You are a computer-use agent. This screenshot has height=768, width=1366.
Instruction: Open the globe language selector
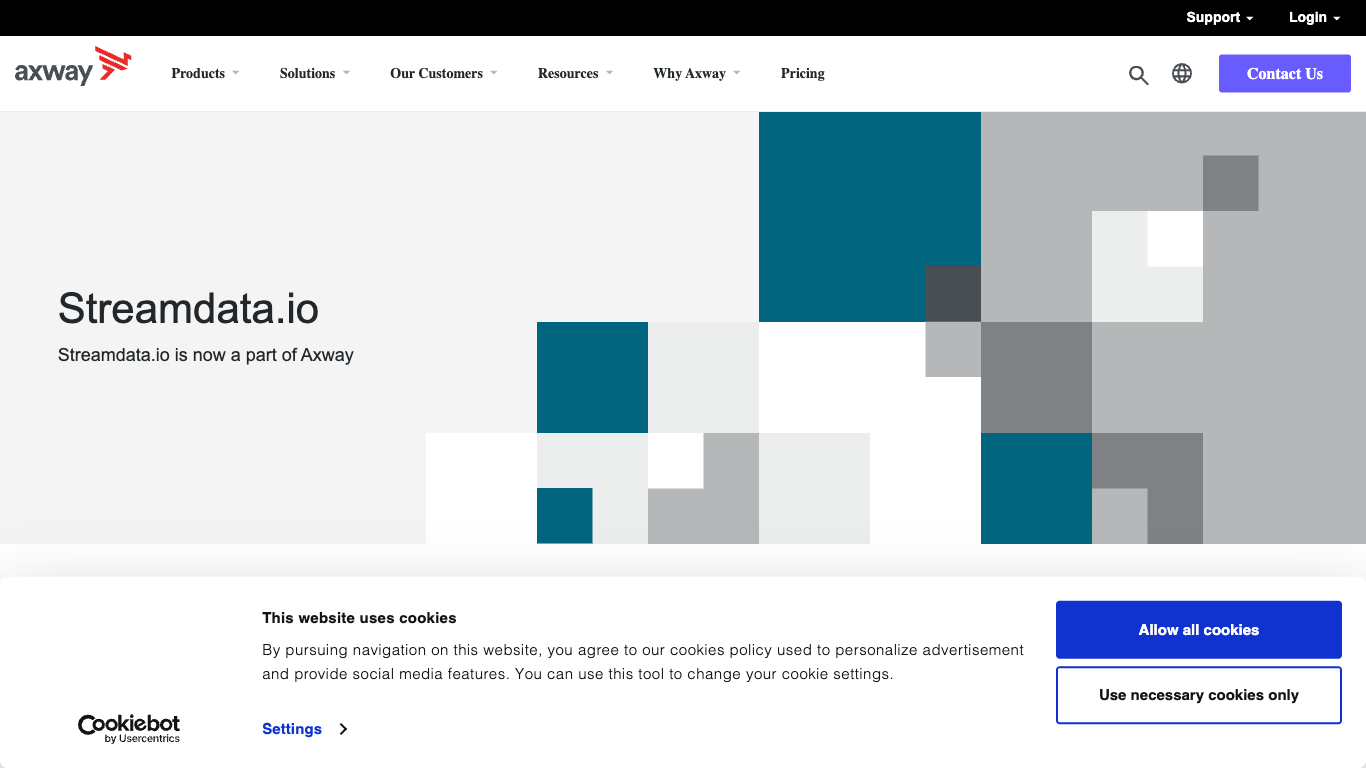[1182, 73]
